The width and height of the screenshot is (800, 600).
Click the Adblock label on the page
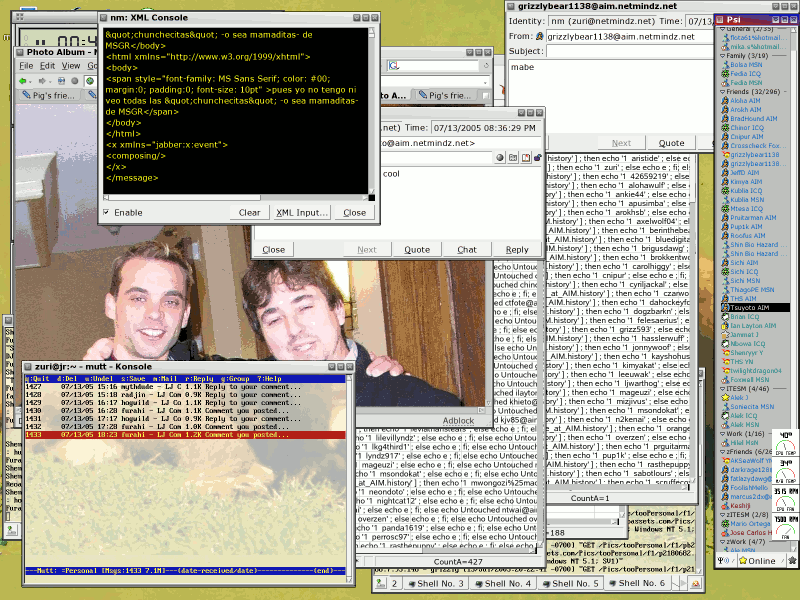point(459,421)
